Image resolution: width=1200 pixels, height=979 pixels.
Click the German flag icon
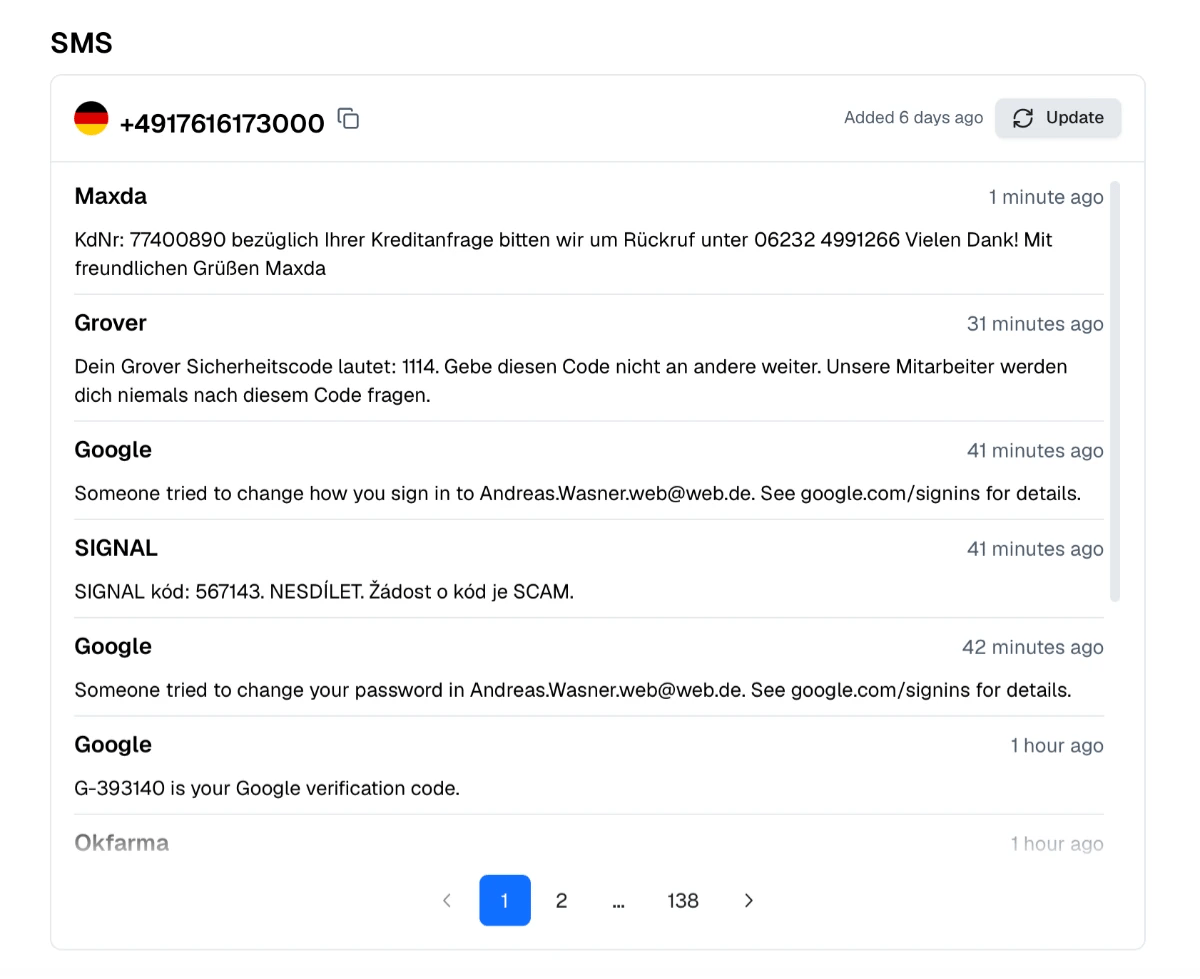click(91, 118)
